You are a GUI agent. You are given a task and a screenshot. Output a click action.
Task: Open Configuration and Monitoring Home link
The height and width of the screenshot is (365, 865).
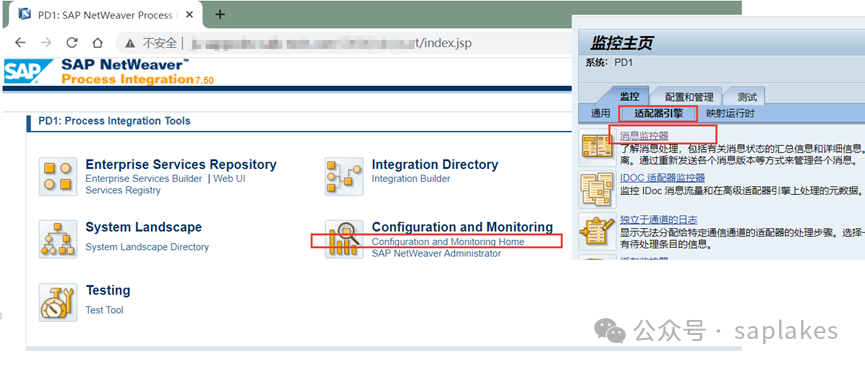448,241
